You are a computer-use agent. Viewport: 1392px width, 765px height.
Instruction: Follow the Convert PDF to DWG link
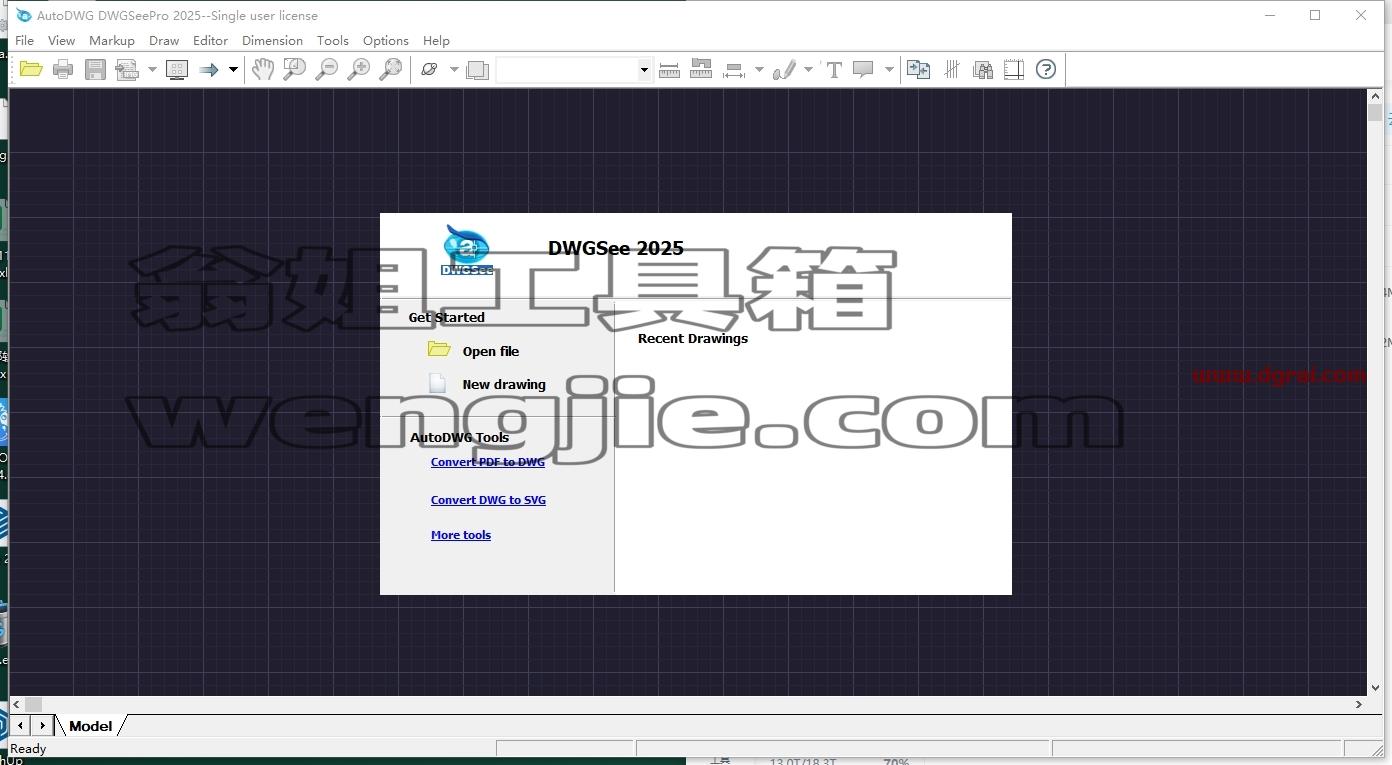coord(488,462)
